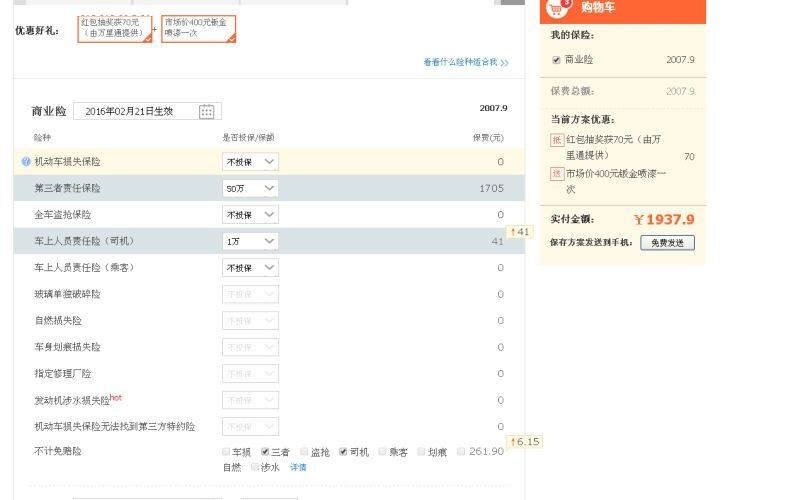800x500 pixels.
Task: Click the ↑41 price change tag
Action: coord(520,232)
